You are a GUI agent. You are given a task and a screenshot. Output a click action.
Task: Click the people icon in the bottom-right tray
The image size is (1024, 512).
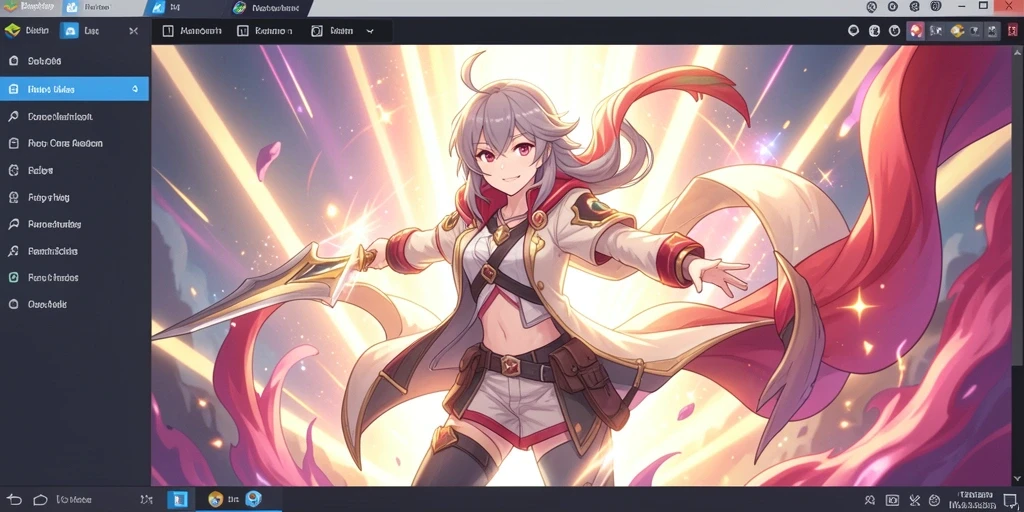pyautogui.click(x=870, y=500)
